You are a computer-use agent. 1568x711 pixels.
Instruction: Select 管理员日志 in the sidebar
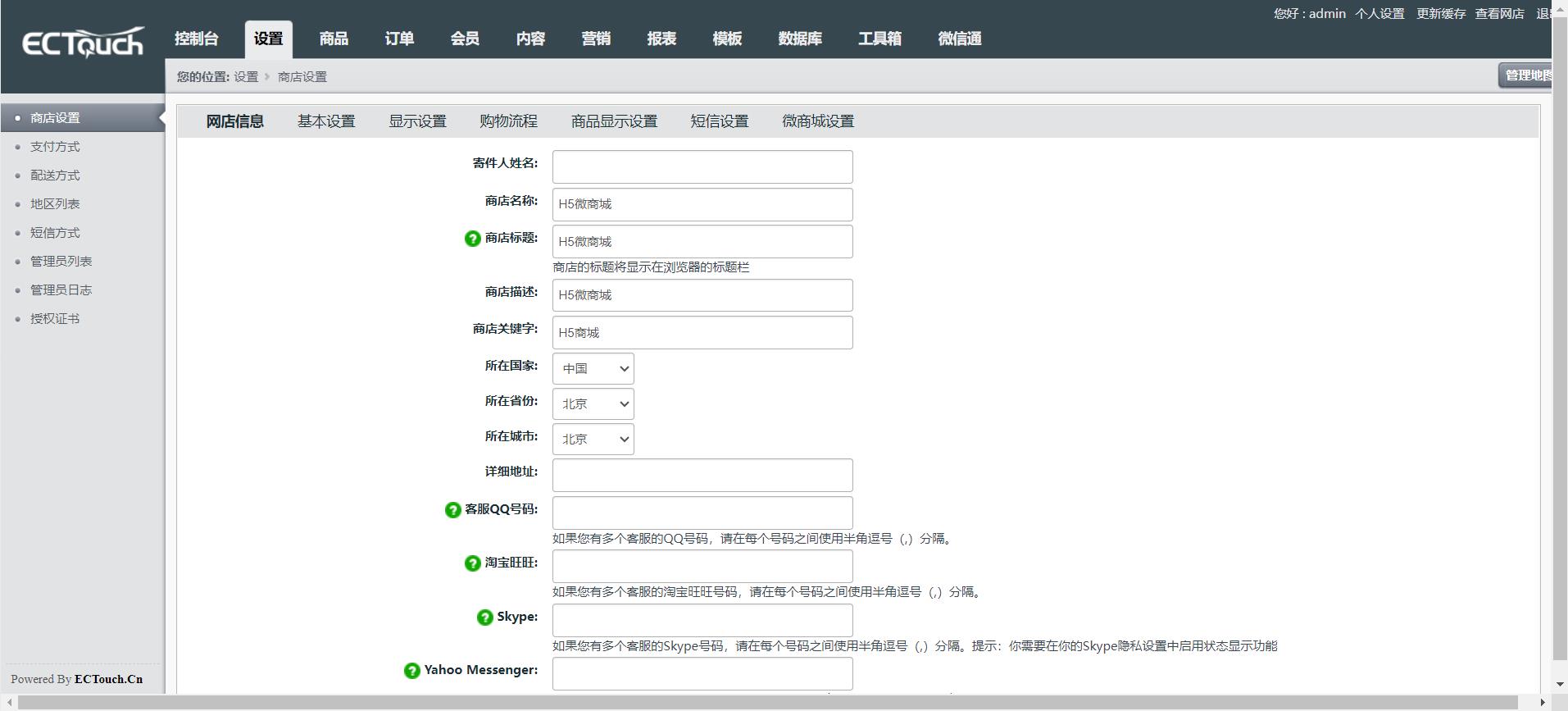coord(61,290)
